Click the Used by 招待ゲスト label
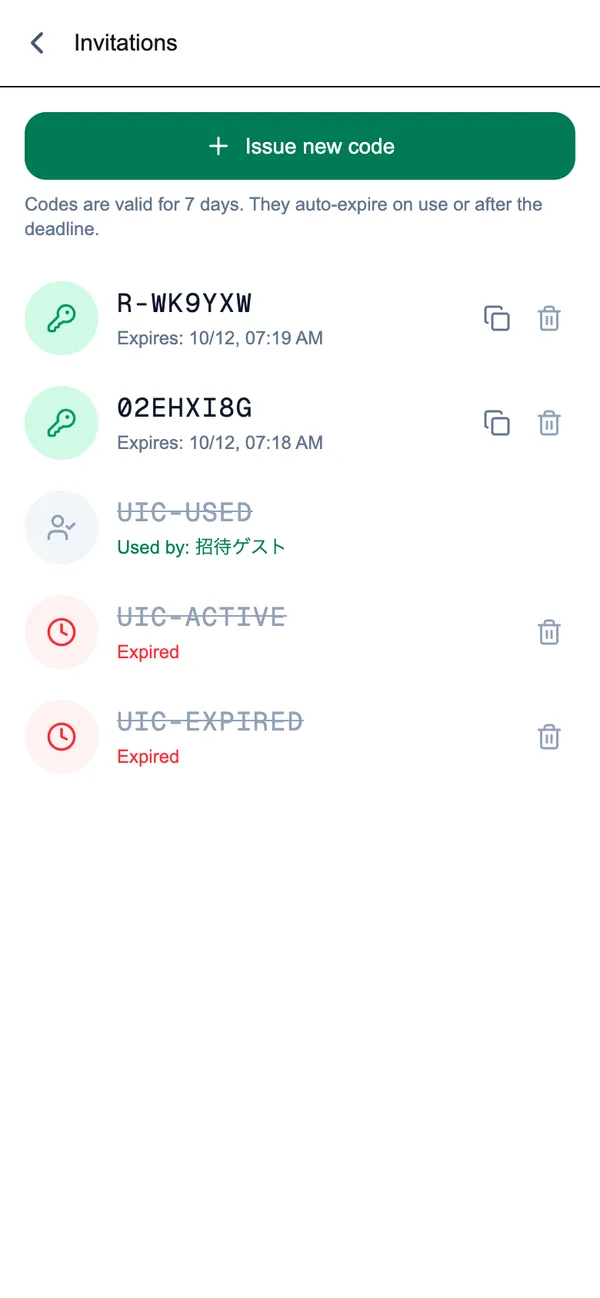 point(201,547)
